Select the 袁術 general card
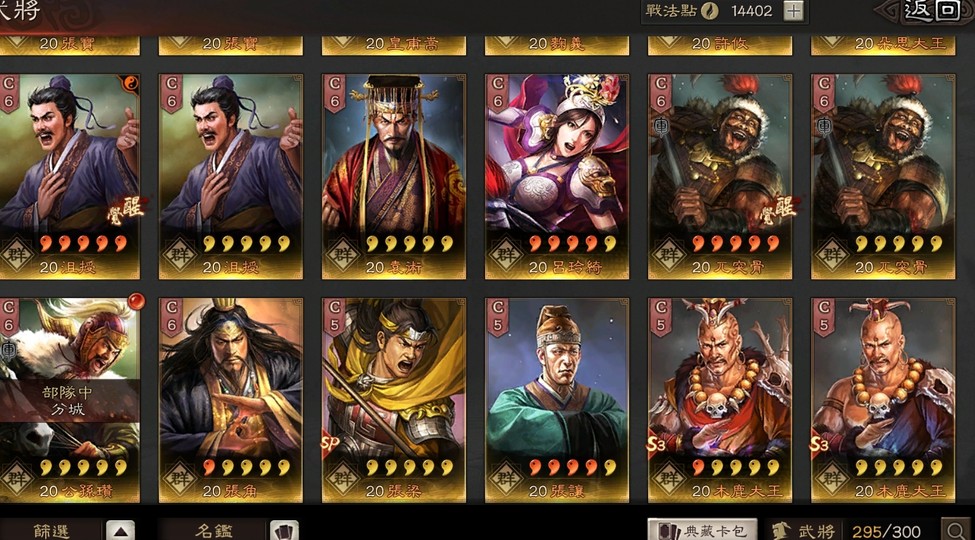Screen dimensions: 975x540 [x=394, y=177]
